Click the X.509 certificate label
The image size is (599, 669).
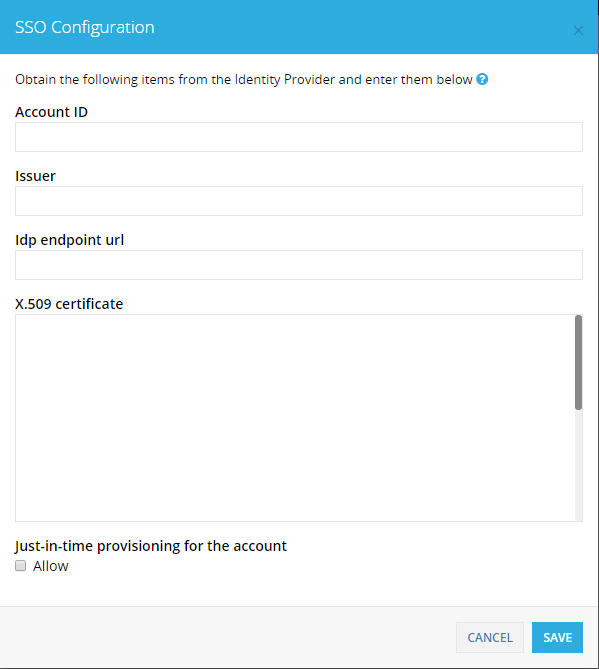(69, 304)
